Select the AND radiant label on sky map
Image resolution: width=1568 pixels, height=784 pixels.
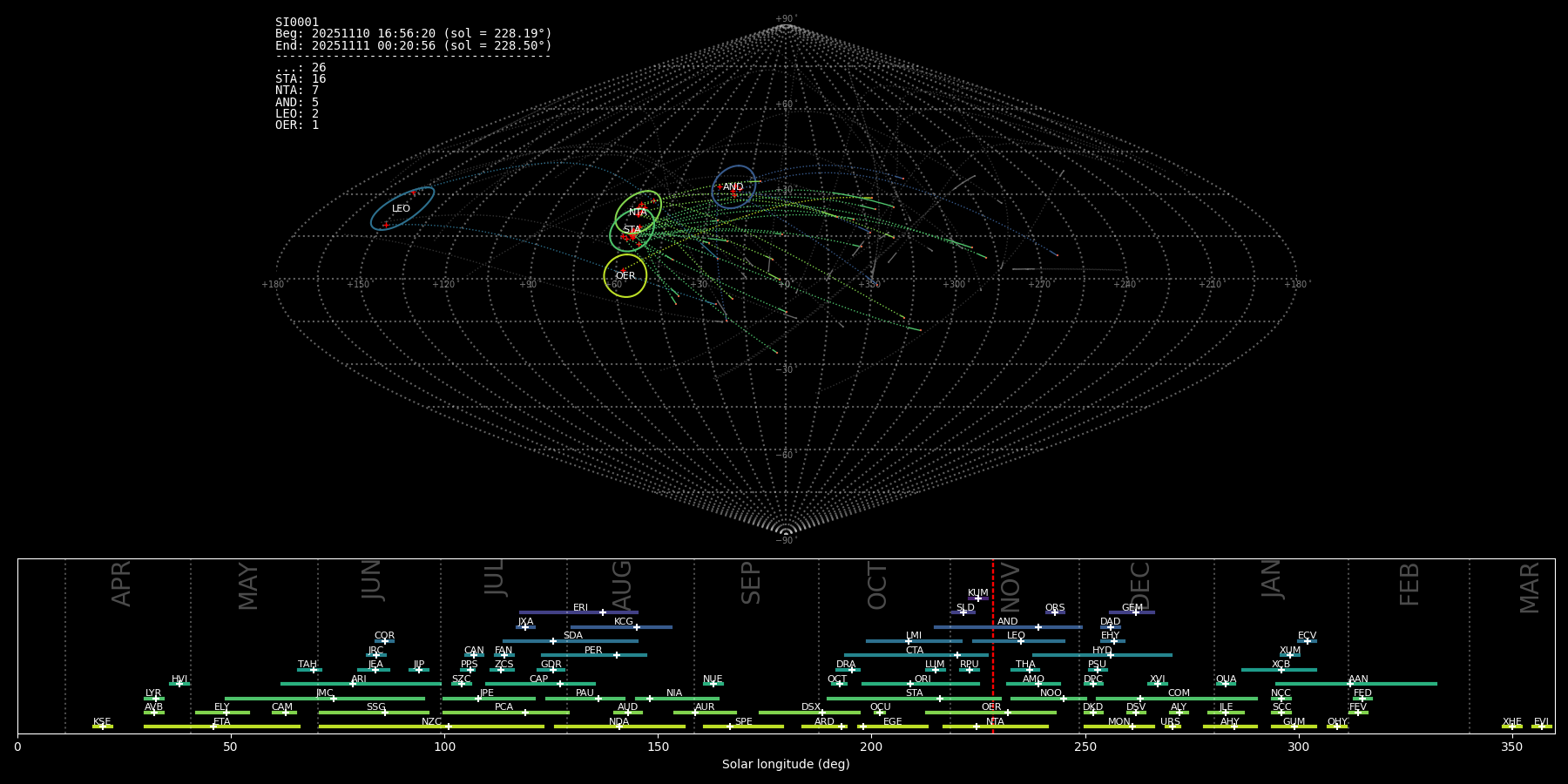coord(733,187)
